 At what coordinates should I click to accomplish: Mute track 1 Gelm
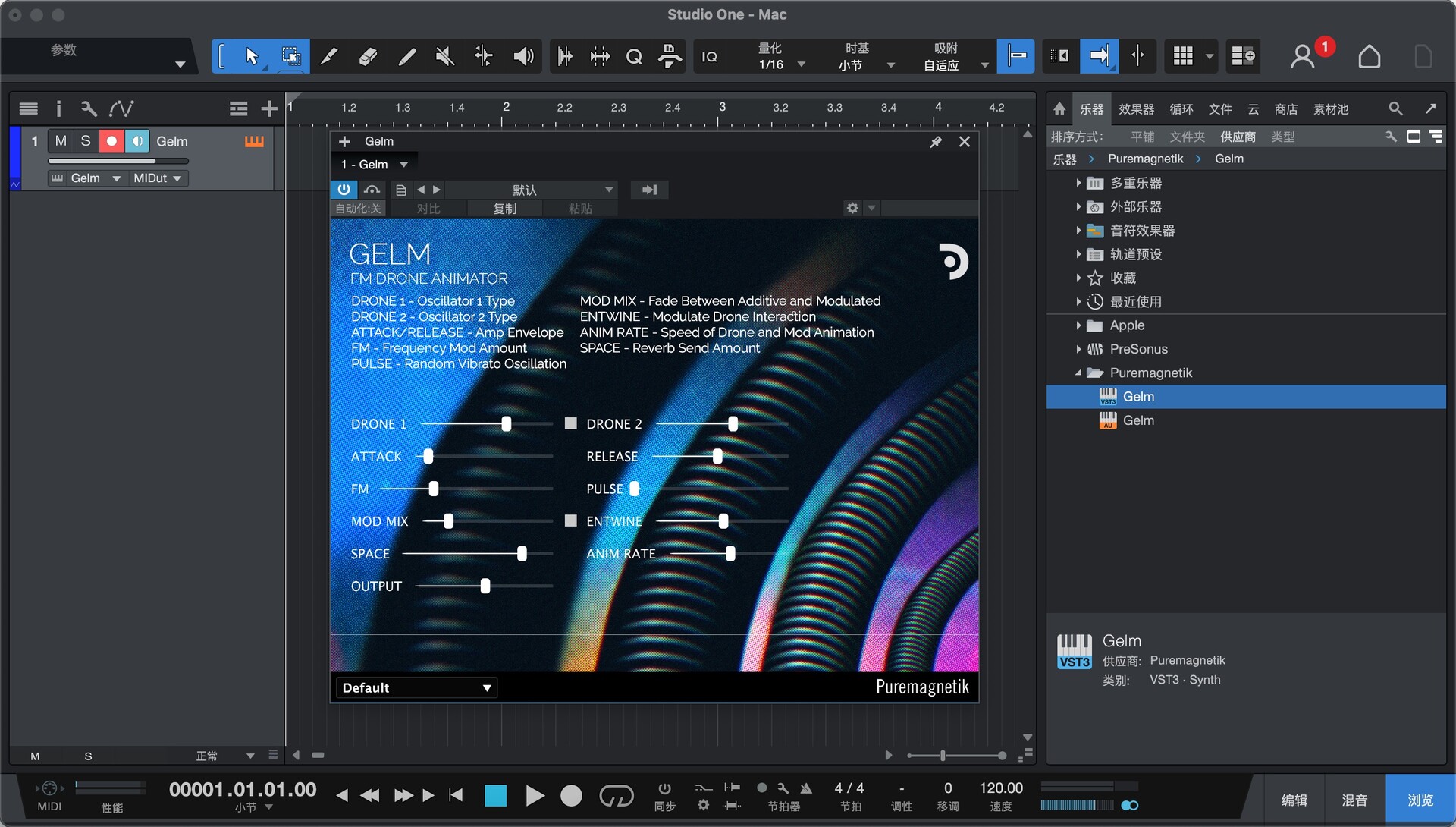tap(61, 141)
